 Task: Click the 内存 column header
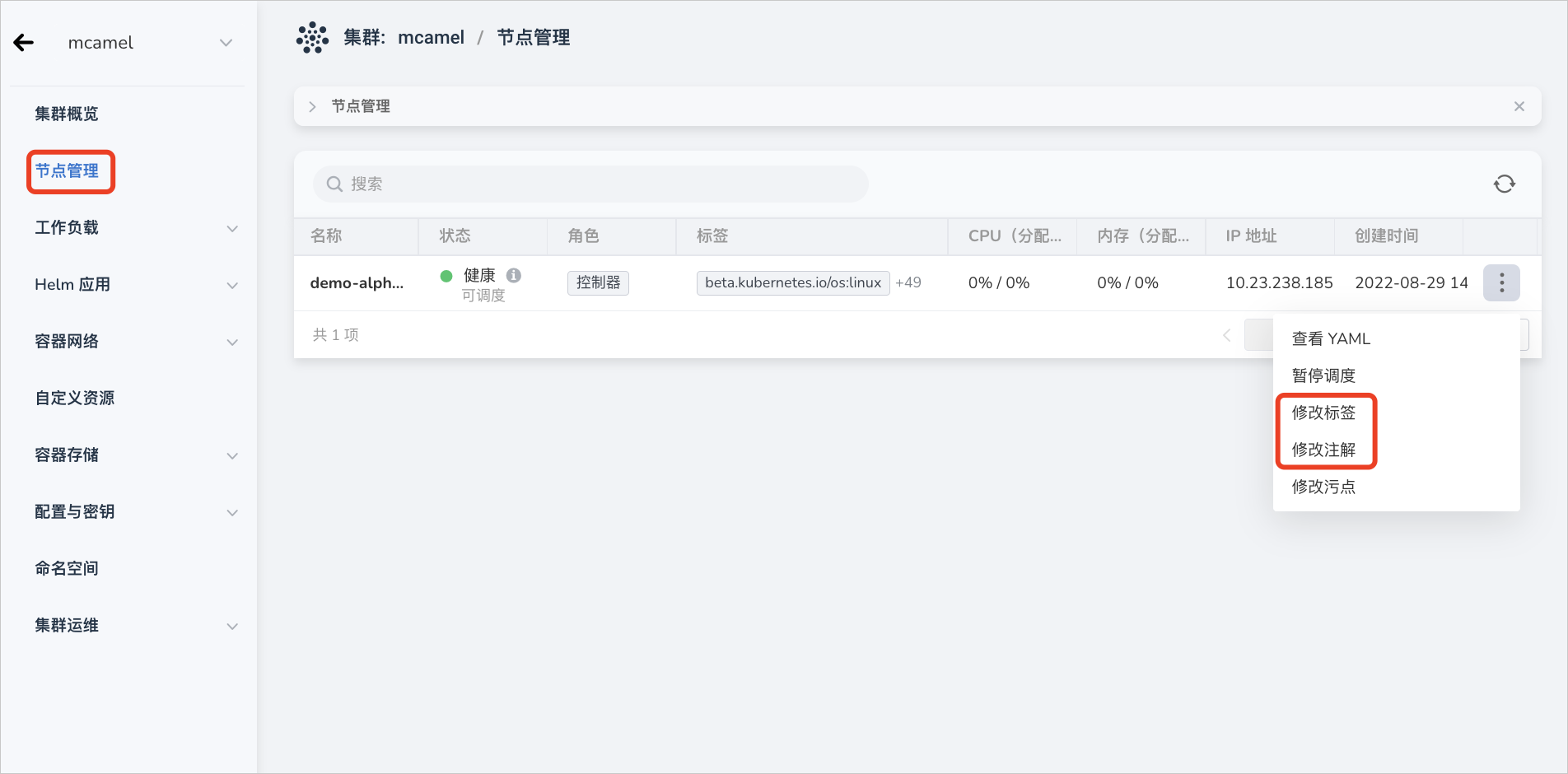click(1143, 235)
